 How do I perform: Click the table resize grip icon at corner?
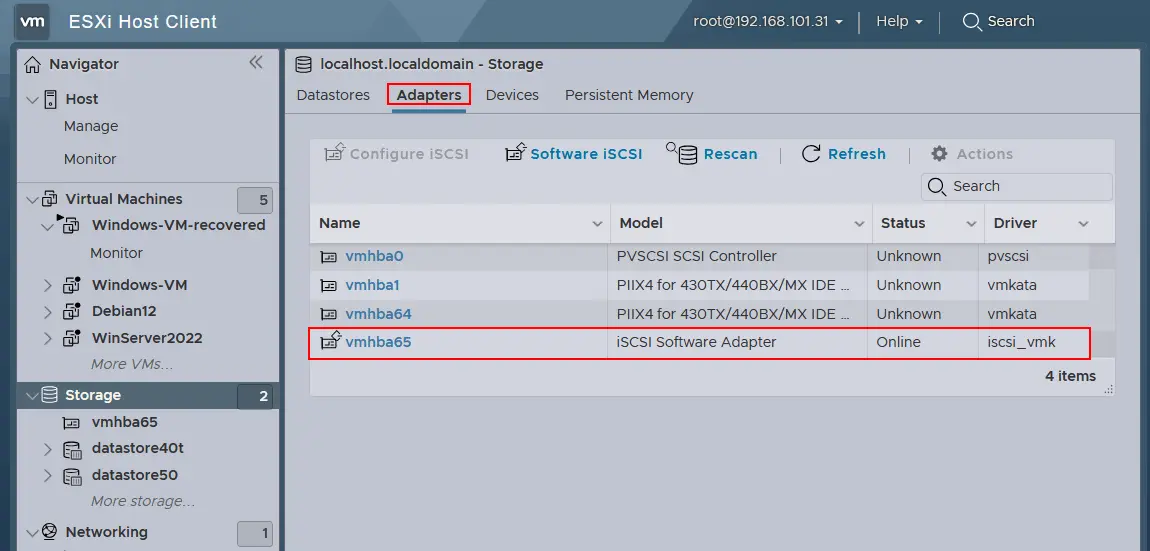tap(1108, 389)
